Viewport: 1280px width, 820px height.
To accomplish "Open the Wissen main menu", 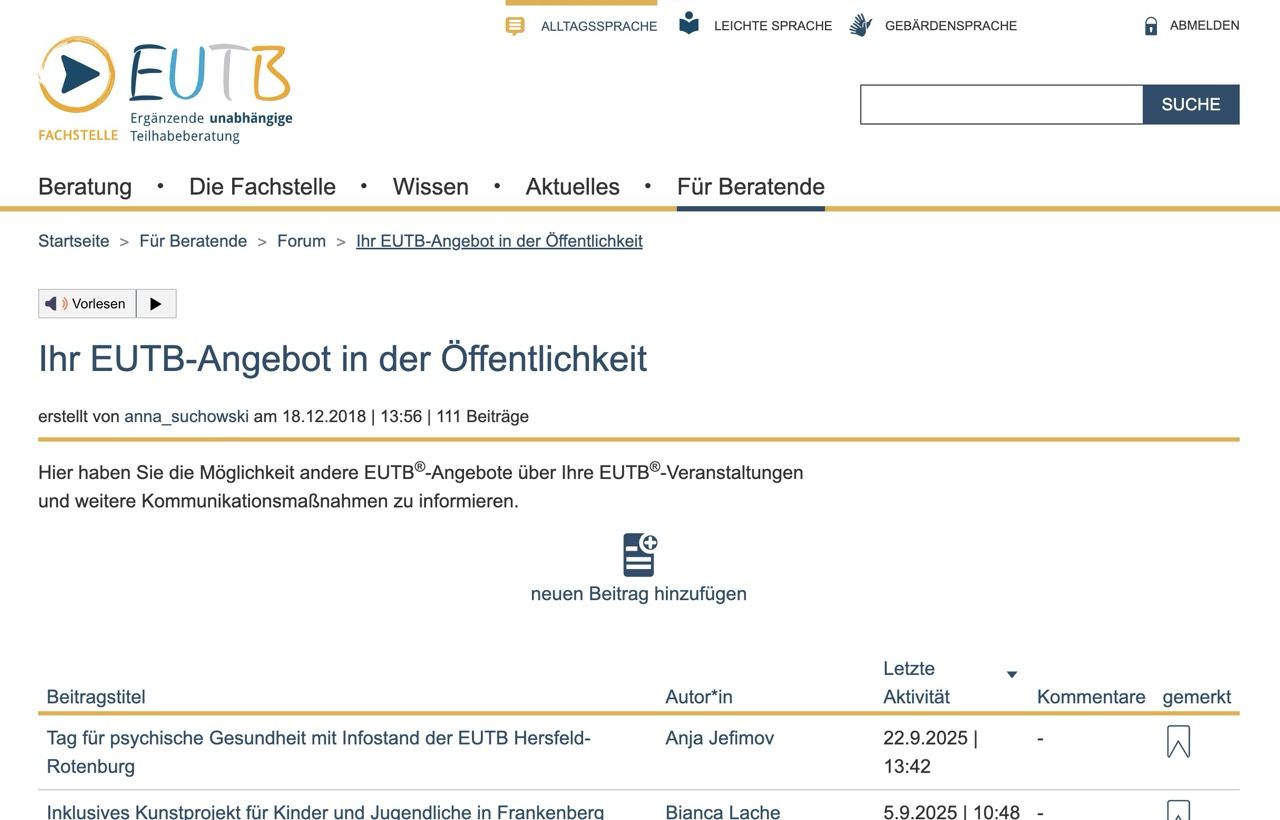I will click(x=430, y=187).
